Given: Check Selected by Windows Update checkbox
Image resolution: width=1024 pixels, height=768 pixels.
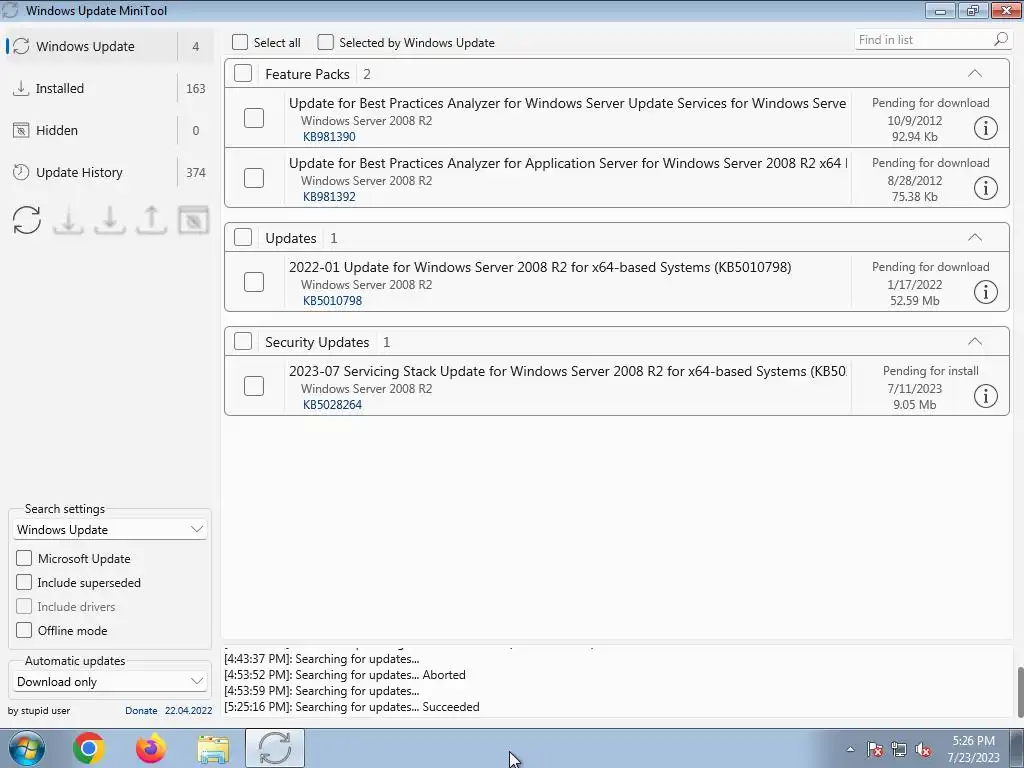Looking at the screenshot, I should point(325,42).
